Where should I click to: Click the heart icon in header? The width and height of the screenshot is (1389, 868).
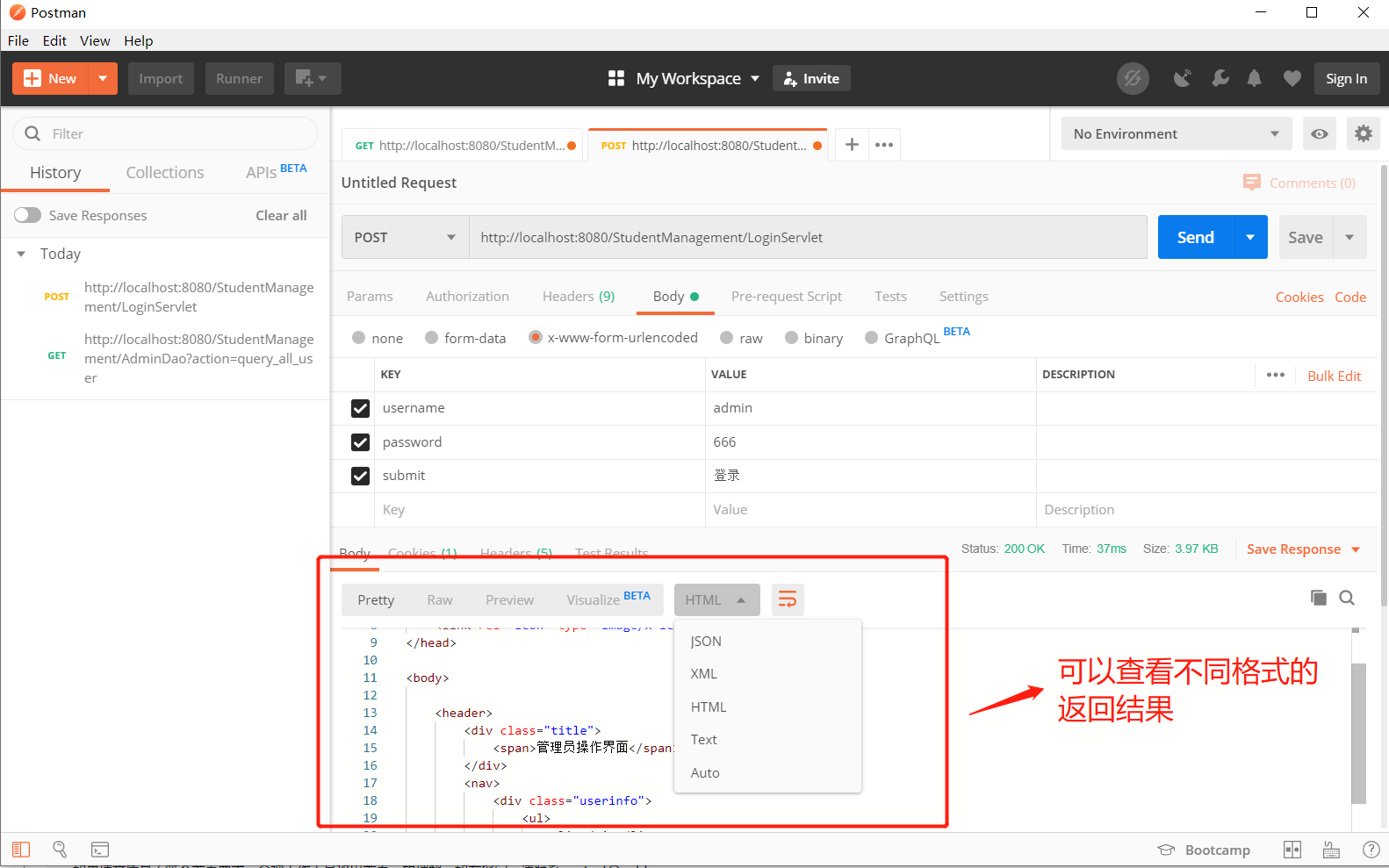click(x=1292, y=78)
